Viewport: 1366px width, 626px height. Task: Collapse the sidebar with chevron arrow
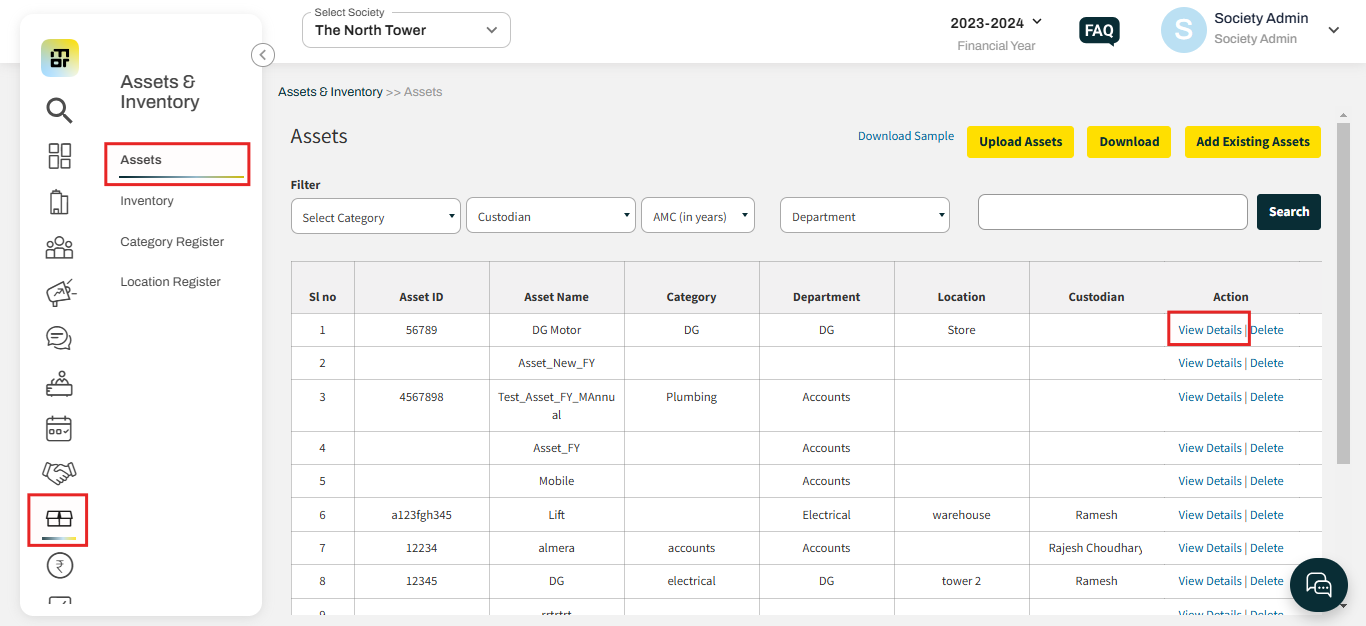[262, 55]
